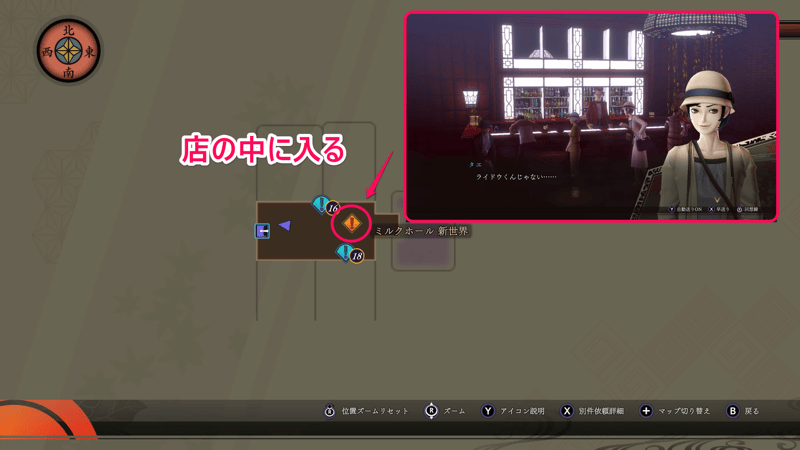Click the R-stick press icon for zoom reset
The image size is (800, 450).
(330, 411)
